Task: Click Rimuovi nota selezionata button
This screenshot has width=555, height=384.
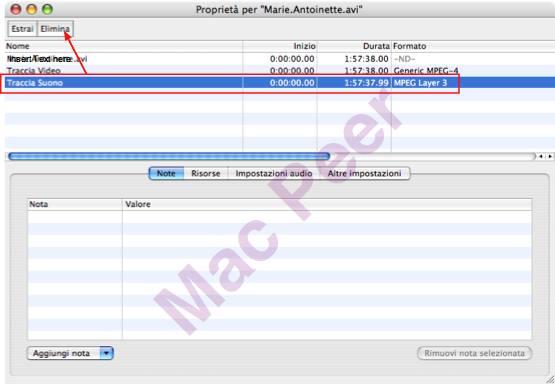Action: pos(474,353)
